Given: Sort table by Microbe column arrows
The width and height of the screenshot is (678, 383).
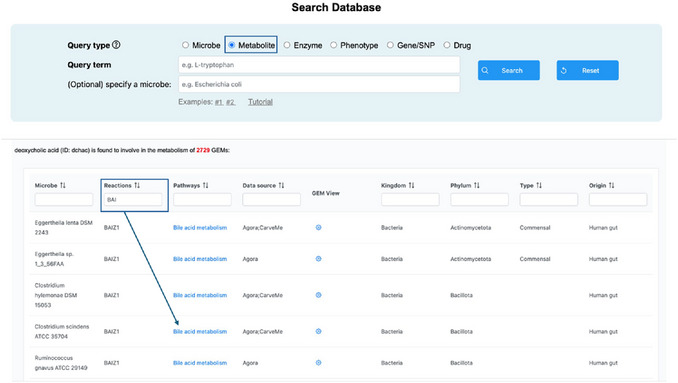Looking at the screenshot, I should point(63,185).
